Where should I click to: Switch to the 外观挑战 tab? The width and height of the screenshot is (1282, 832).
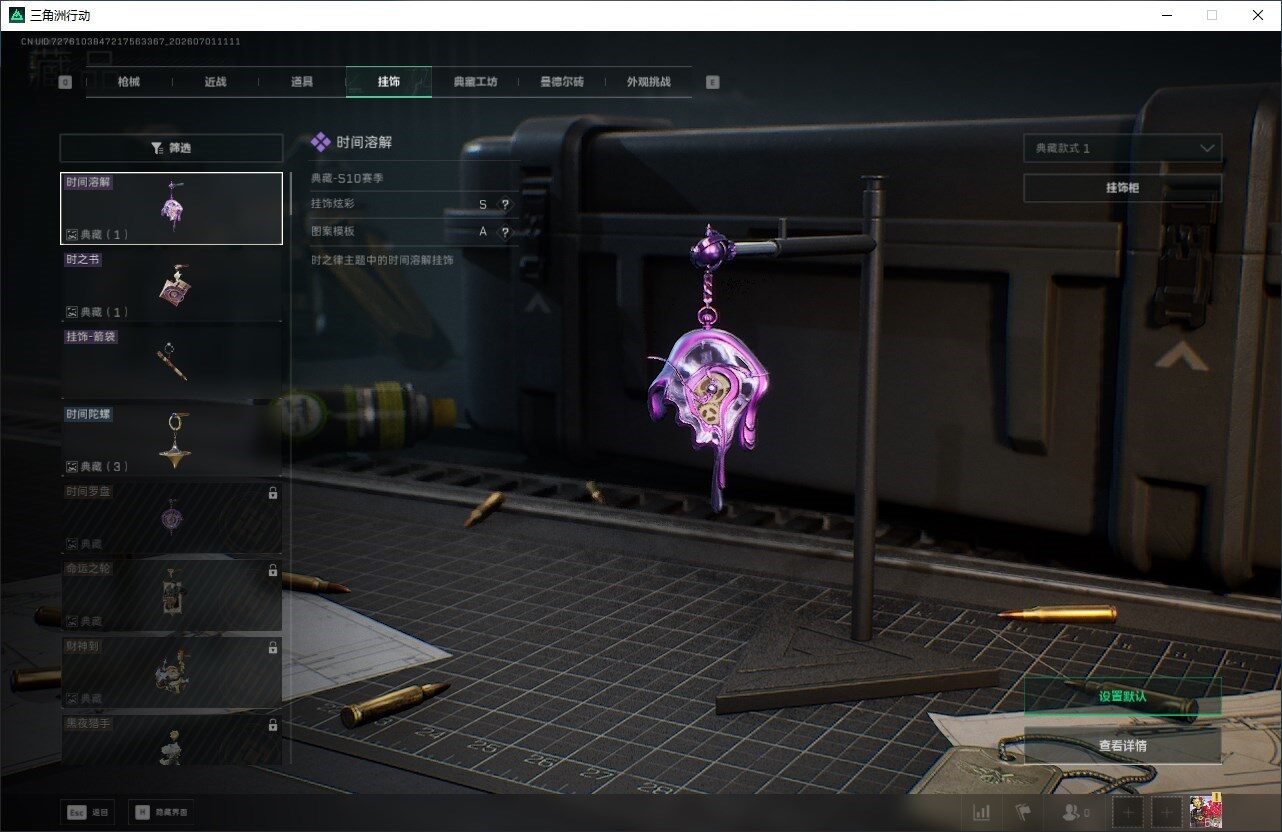click(x=648, y=82)
